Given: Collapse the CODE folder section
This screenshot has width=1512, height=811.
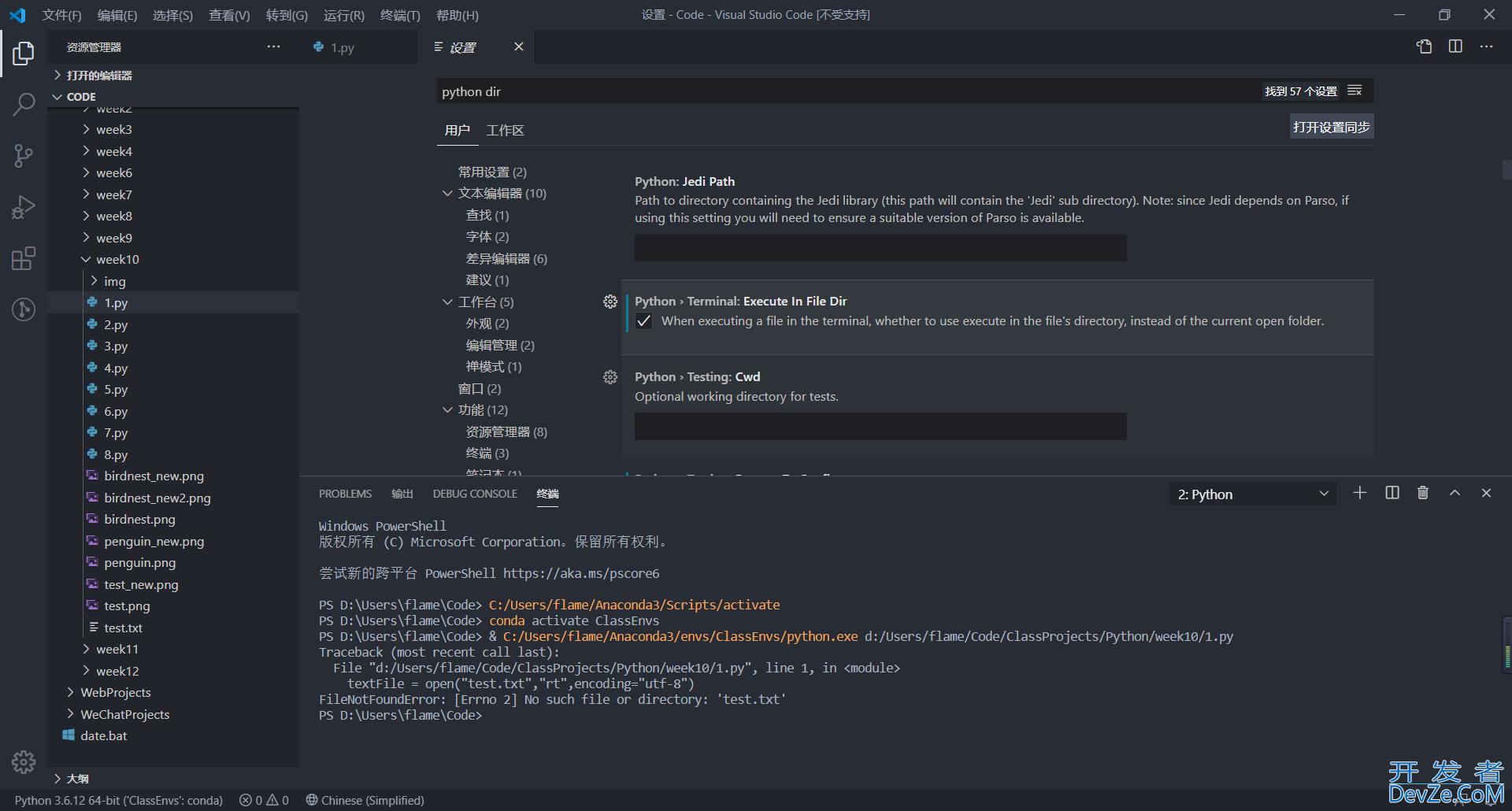Looking at the screenshot, I should (81, 97).
